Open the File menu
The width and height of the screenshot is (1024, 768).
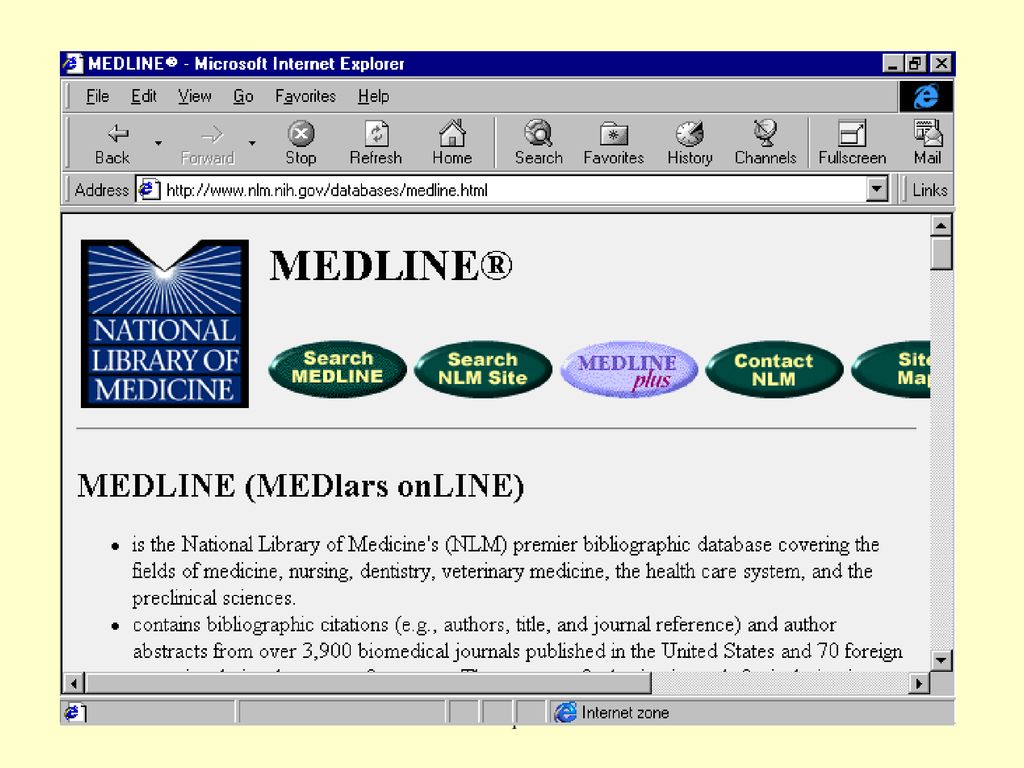[x=97, y=96]
